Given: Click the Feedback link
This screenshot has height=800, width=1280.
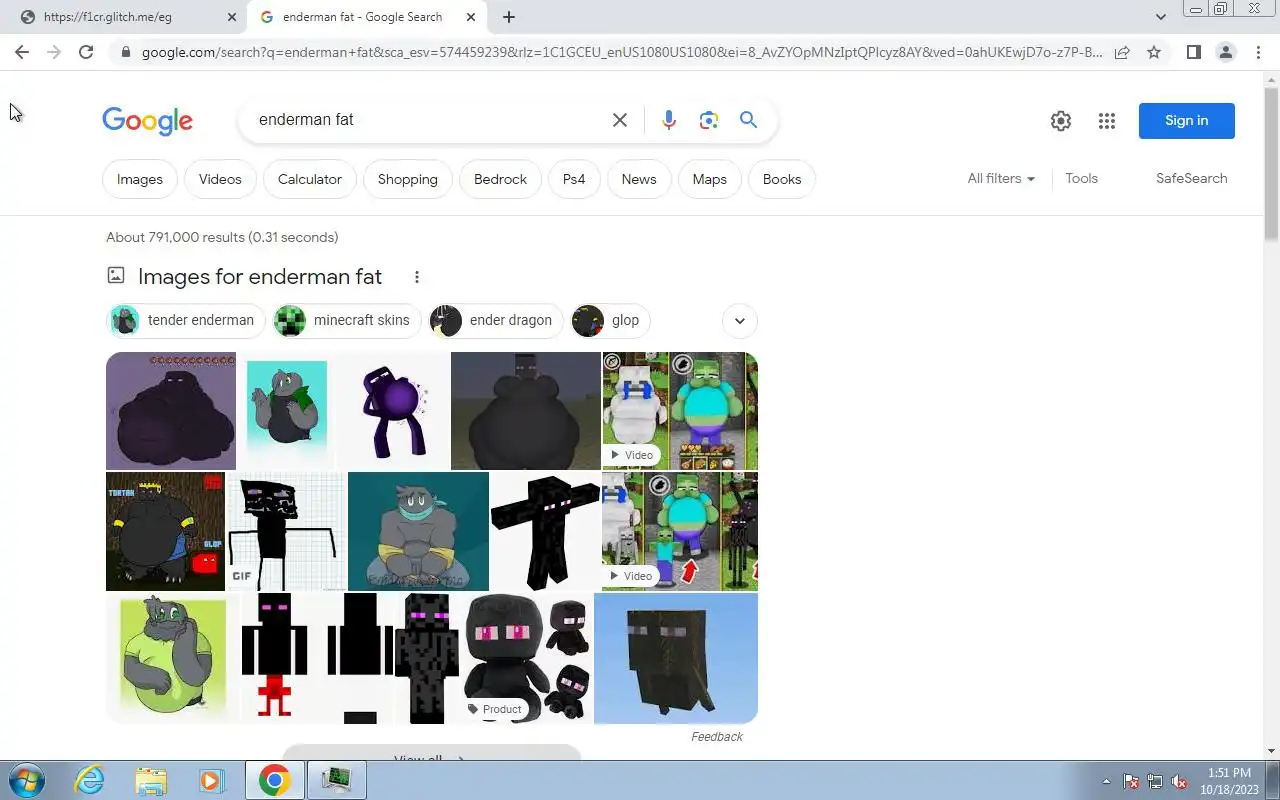Looking at the screenshot, I should (717, 737).
